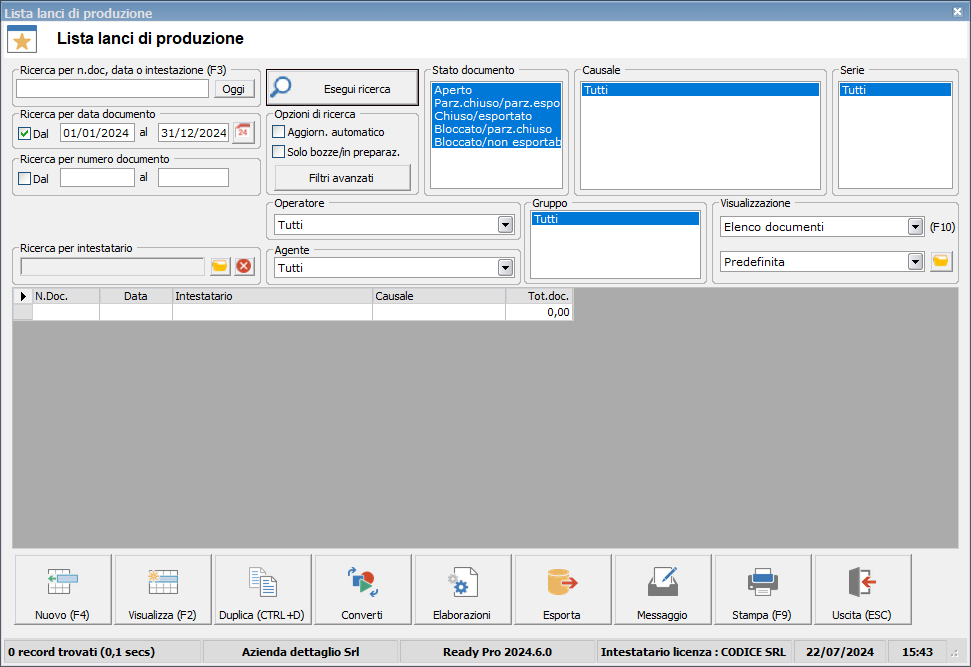Screen dimensions: 971x667
Task: Select Aperto in Stato documento list
Action: click(x=497, y=90)
